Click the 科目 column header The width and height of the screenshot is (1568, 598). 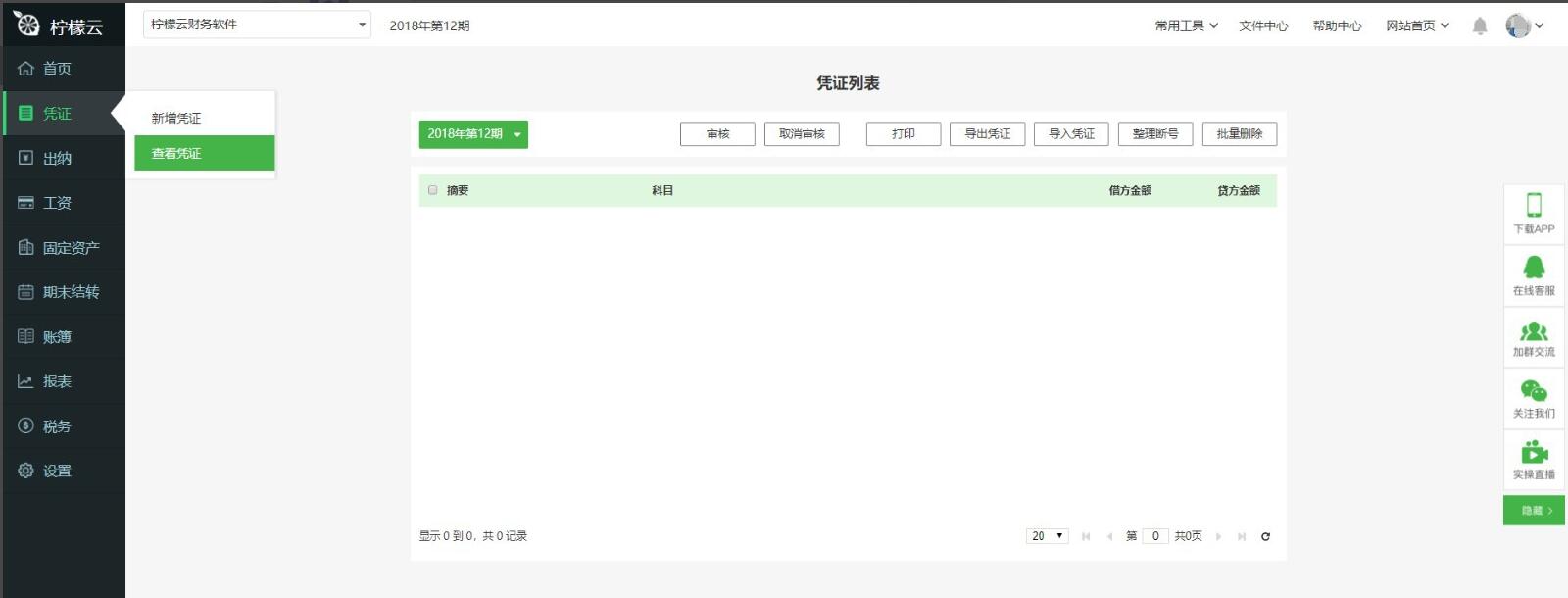point(662,191)
